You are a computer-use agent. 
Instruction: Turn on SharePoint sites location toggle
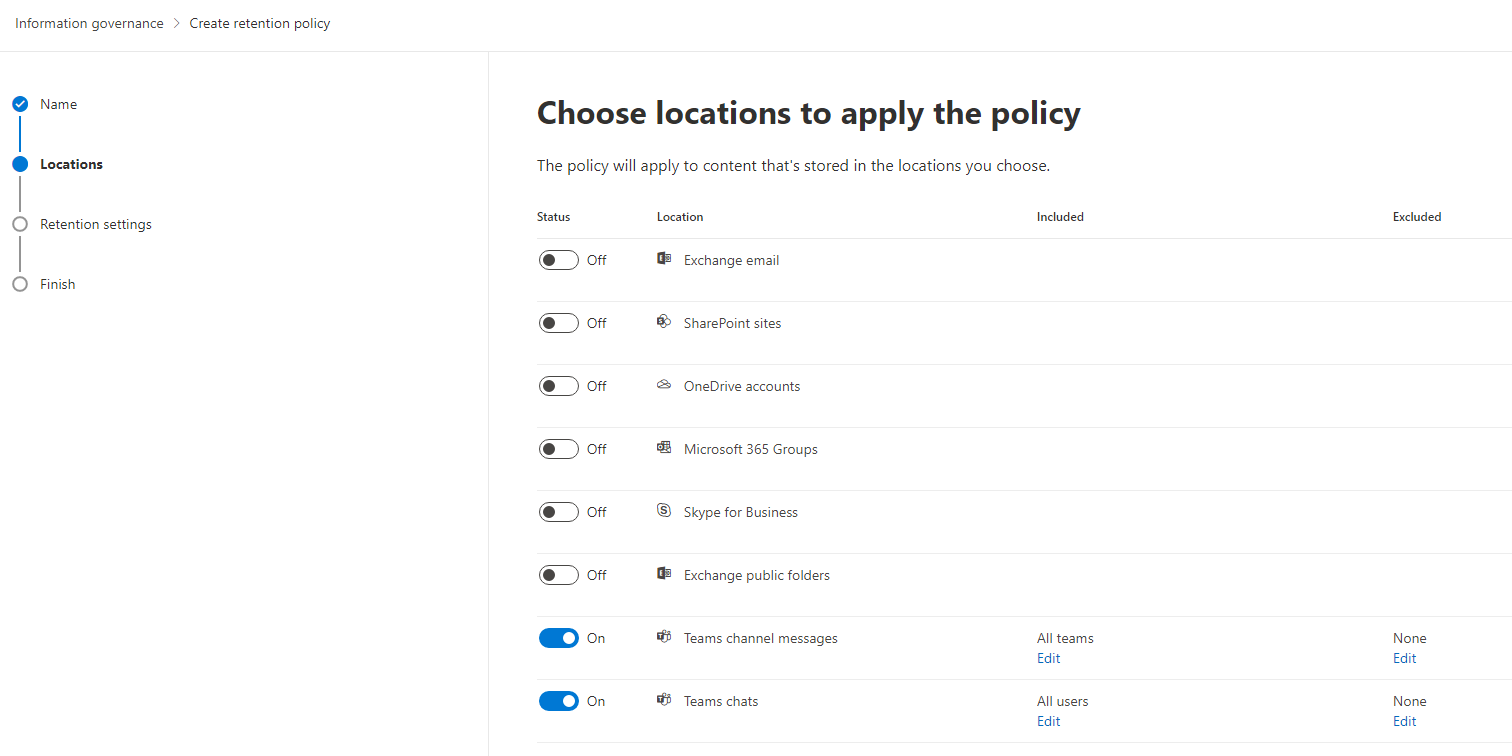pos(558,323)
